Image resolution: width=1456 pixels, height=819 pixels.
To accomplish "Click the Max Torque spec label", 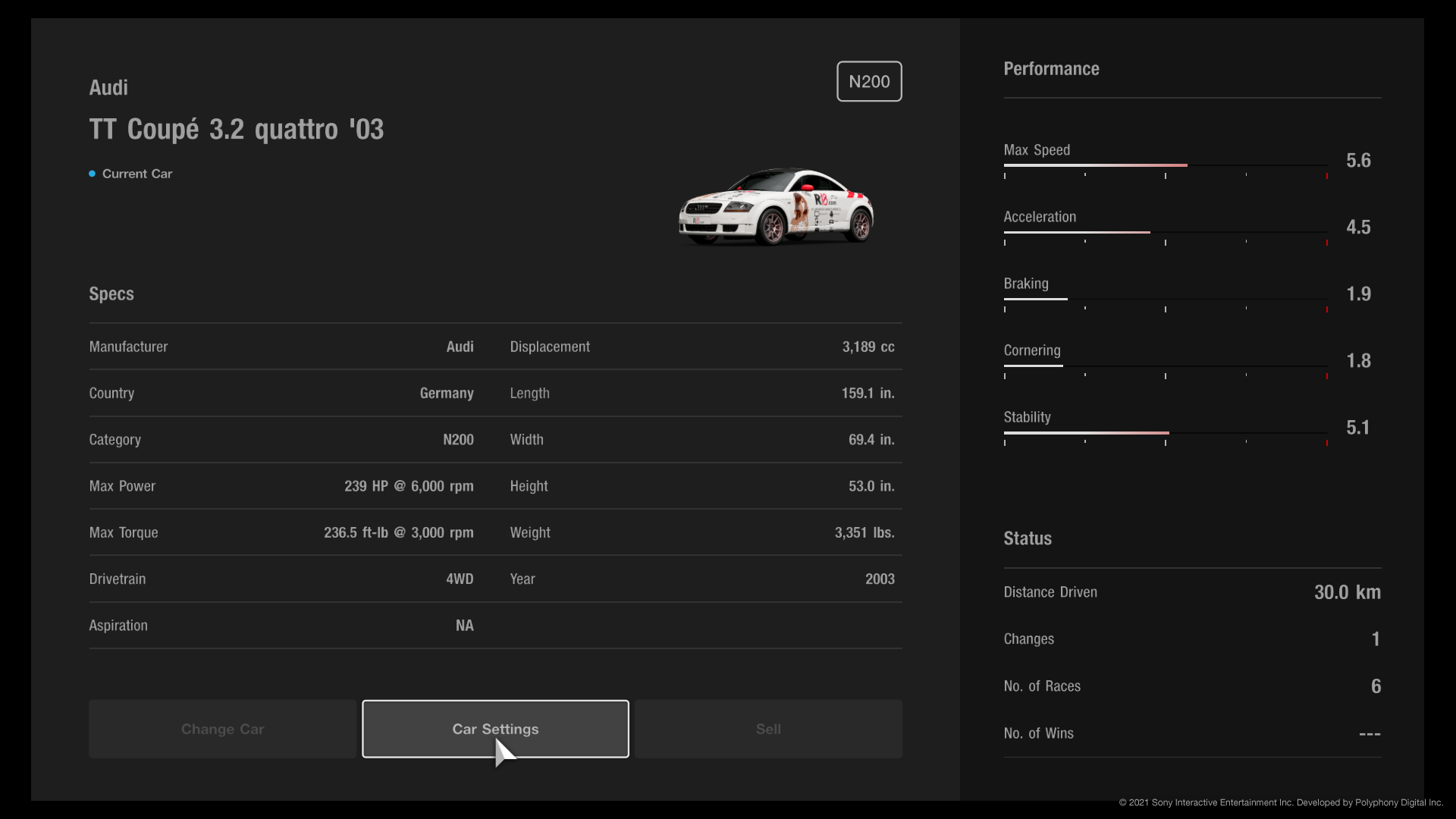I will (124, 532).
